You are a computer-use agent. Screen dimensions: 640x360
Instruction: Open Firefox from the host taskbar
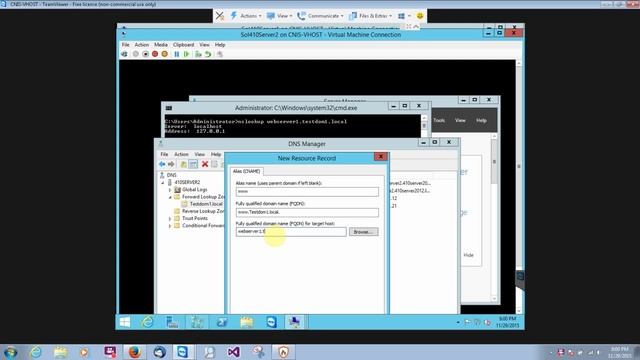coord(135,352)
